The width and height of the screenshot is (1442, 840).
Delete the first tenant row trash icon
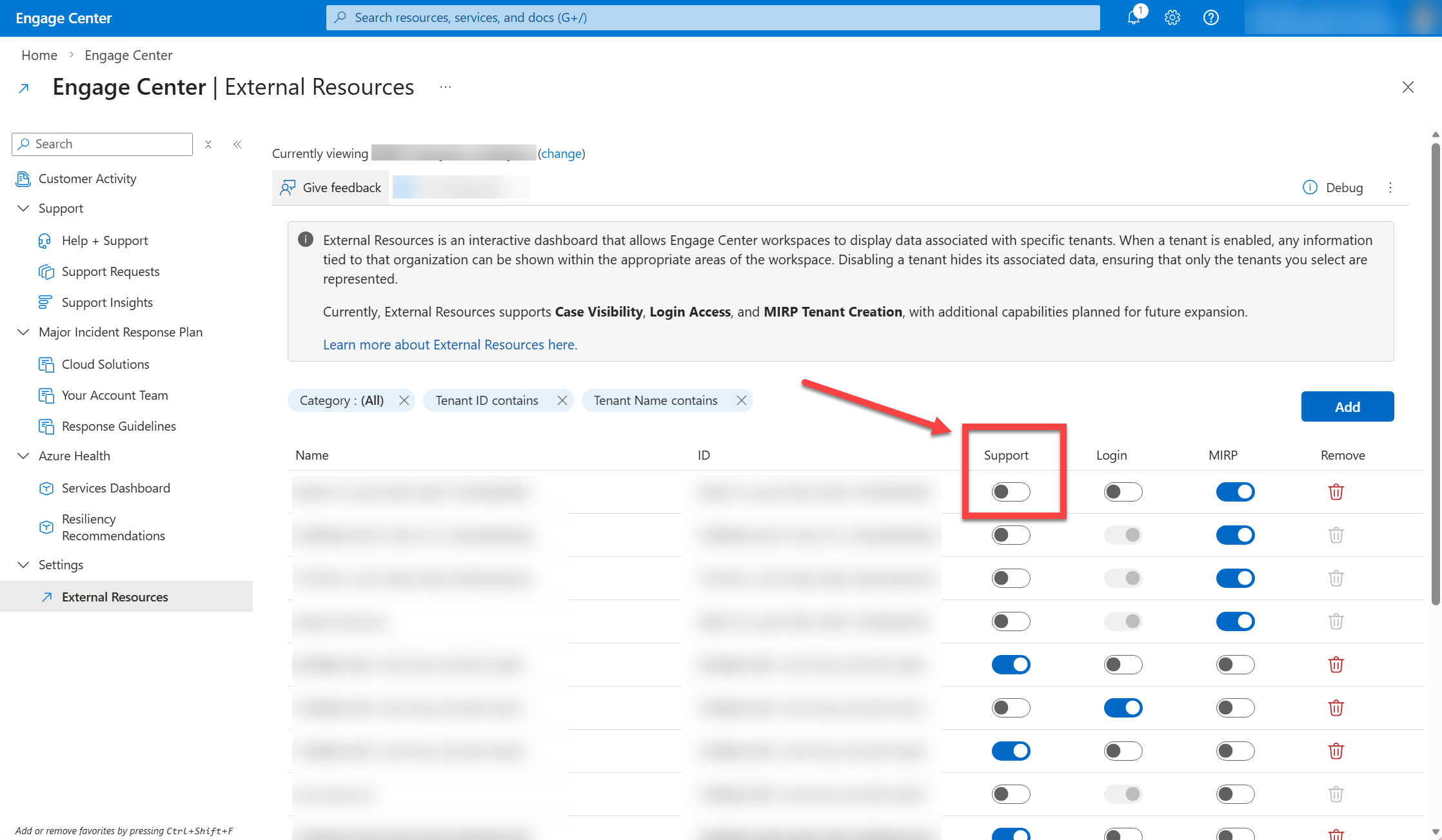pyautogui.click(x=1336, y=492)
